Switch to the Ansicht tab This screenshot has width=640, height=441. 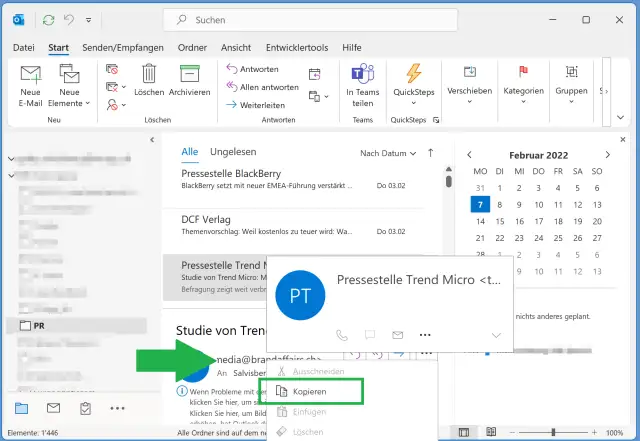(236, 48)
